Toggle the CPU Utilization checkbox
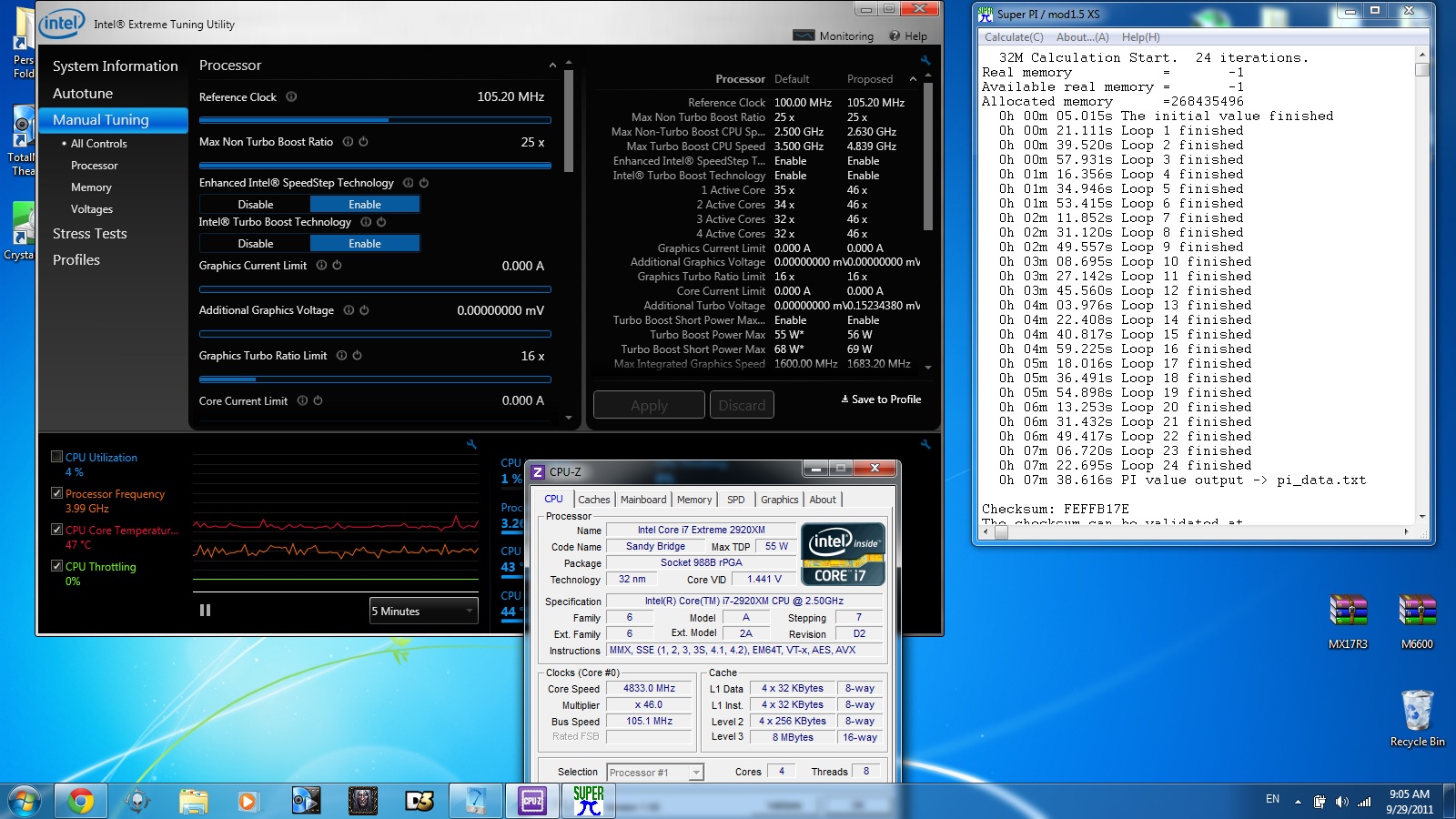The image size is (1456, 819). [57, 457]
